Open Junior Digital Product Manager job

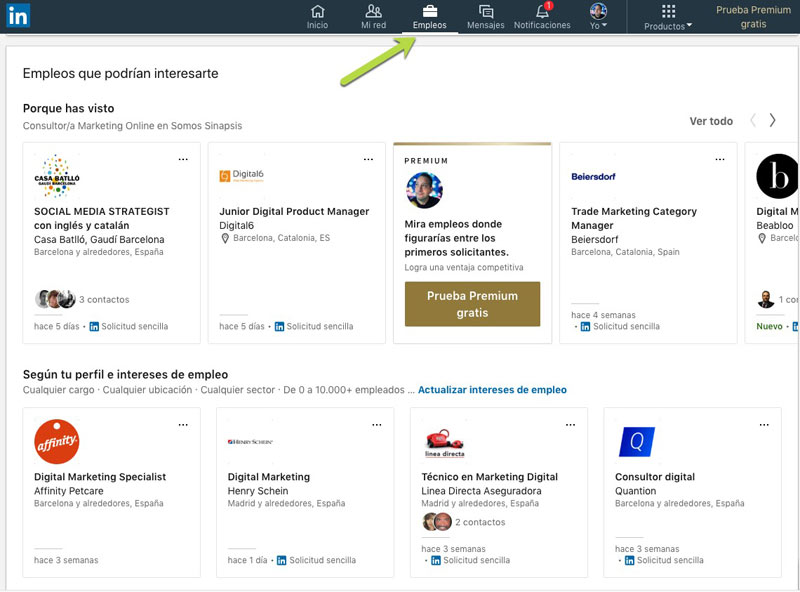[x=294, y=211]
